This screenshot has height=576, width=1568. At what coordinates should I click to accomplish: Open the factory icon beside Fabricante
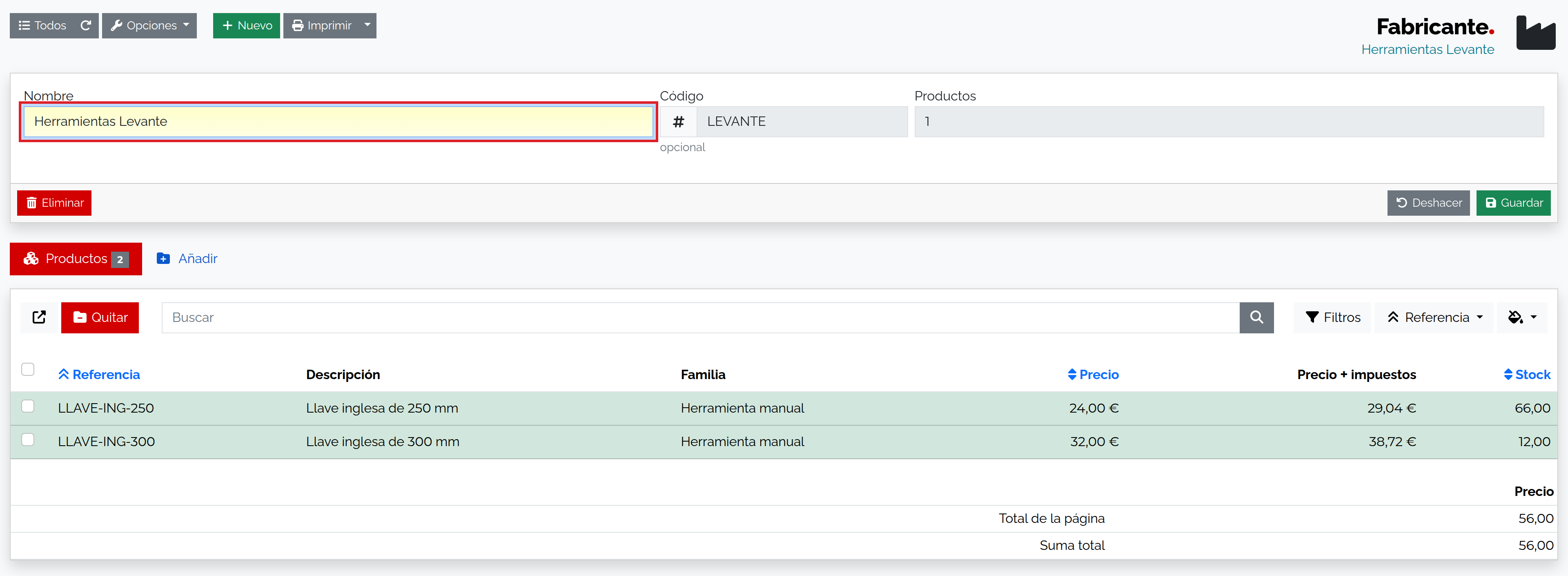pyautogui.click(x=1535, y=32)
